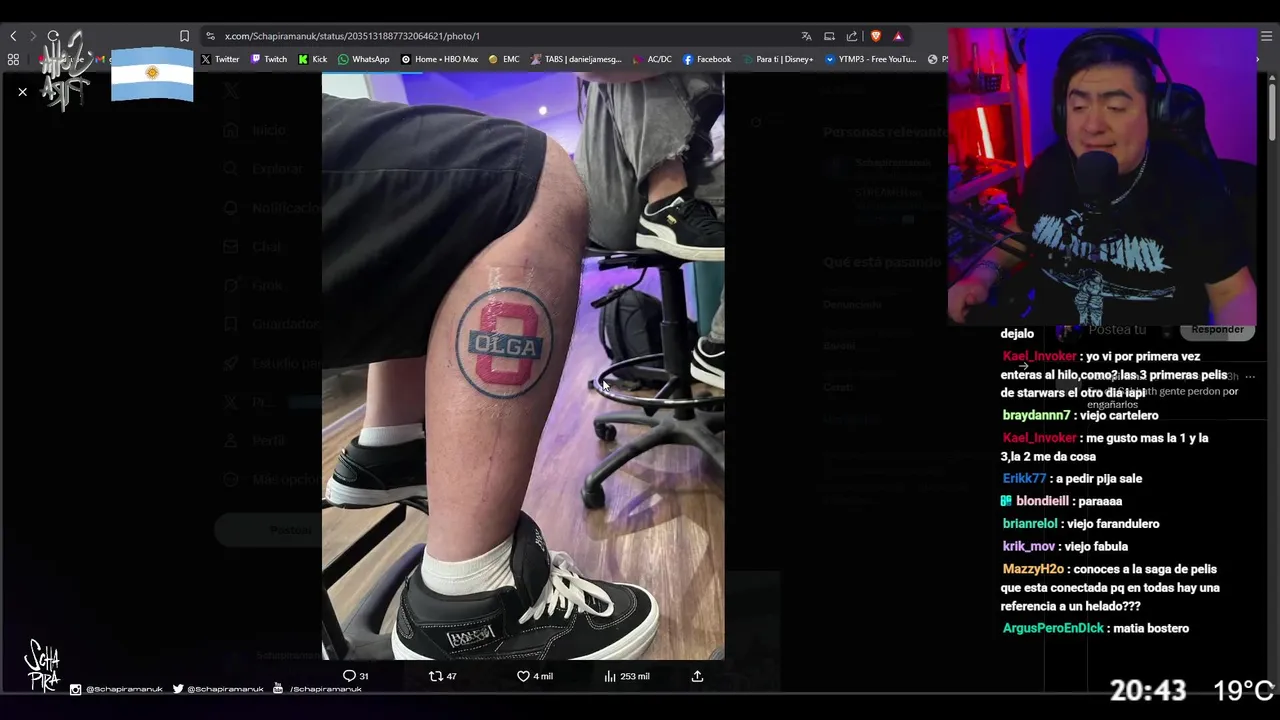Open the TABS danieljamesg bookmark

coord(576,59)
